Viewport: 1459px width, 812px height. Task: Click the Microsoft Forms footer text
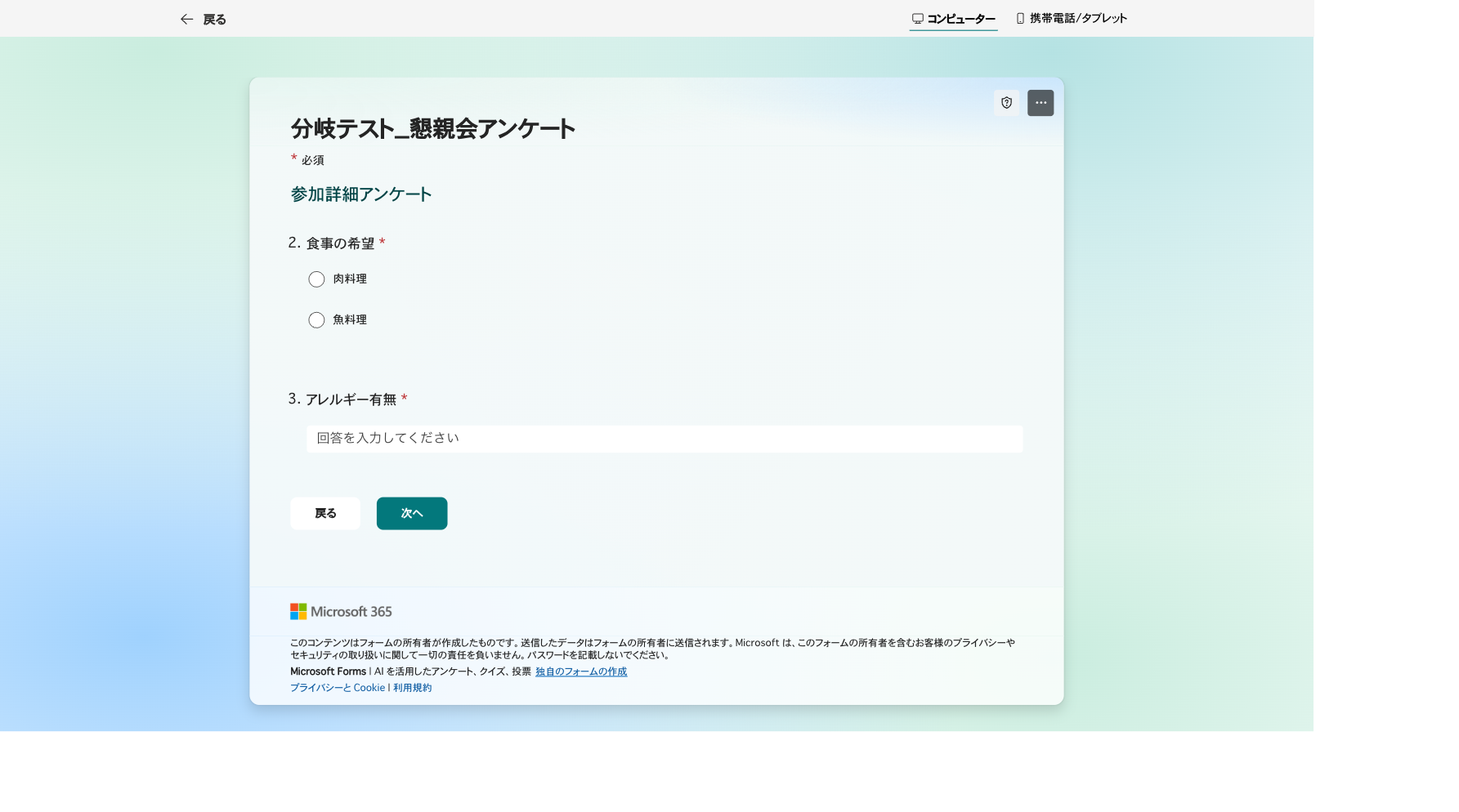click(x=329, y=671)
